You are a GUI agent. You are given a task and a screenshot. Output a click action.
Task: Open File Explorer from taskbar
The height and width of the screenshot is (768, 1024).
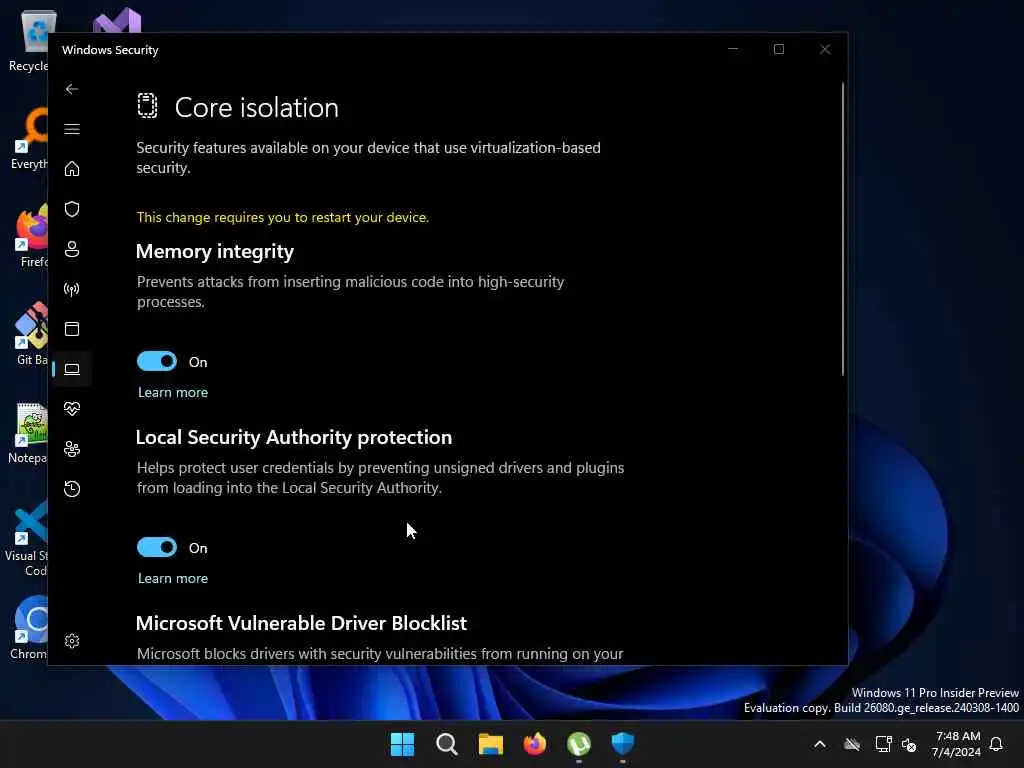coord(490,744)
